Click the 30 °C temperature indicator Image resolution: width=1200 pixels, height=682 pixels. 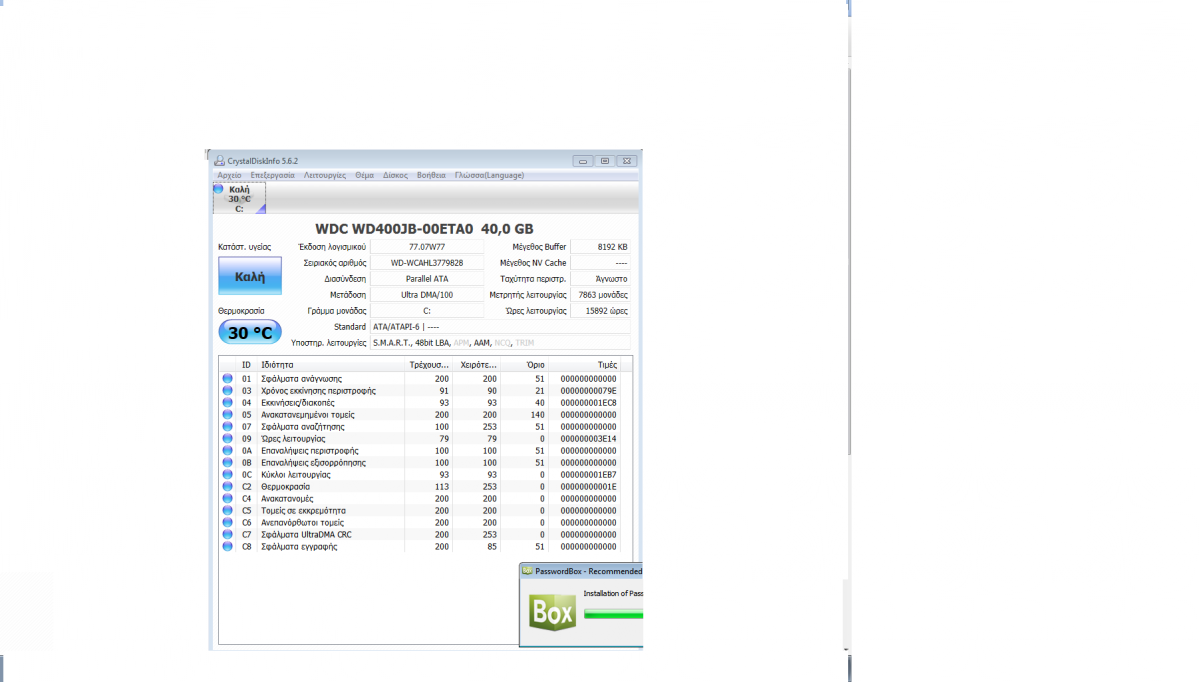coord(250,332)
